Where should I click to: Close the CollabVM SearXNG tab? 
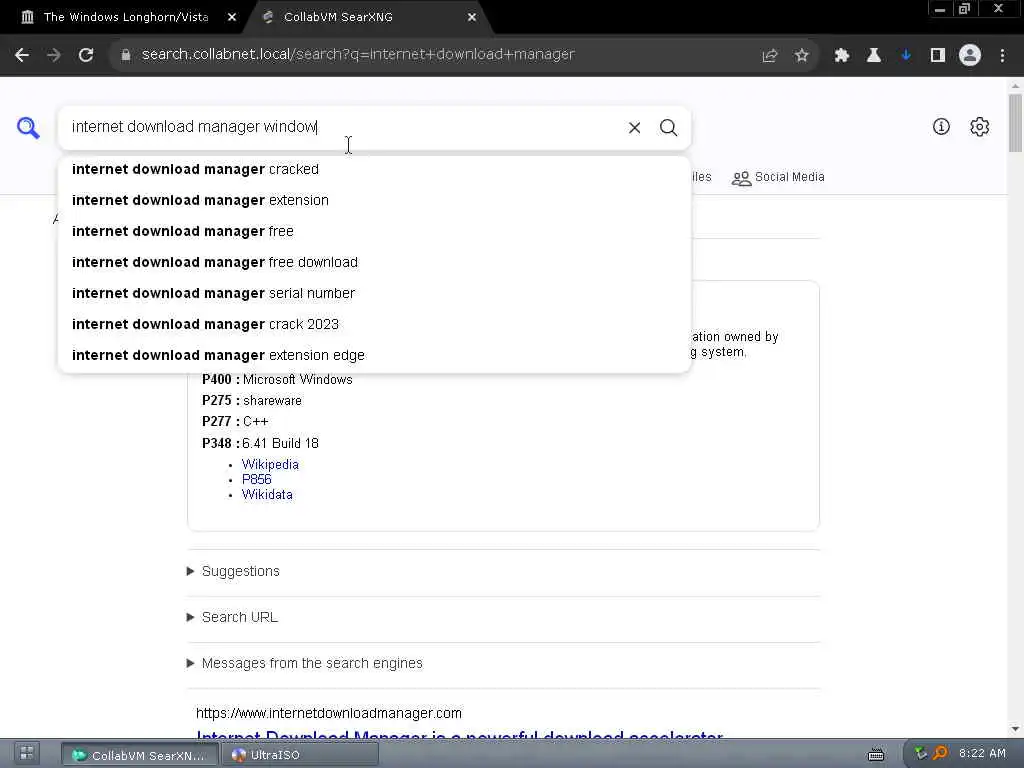tap(472, 18)
